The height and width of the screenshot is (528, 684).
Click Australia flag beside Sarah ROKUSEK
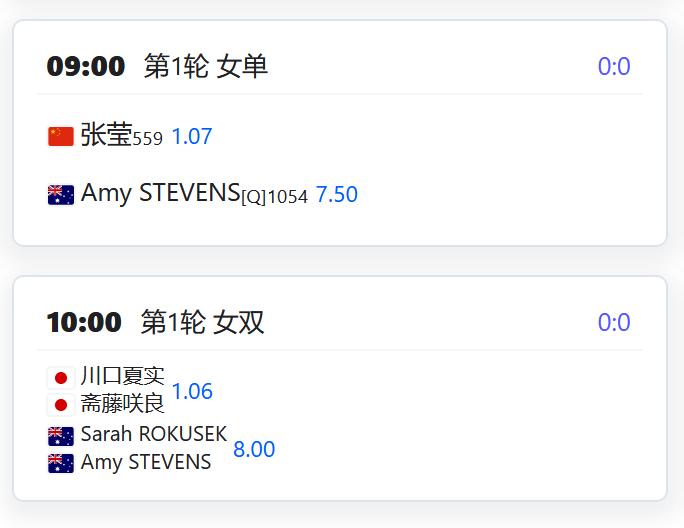61,436
